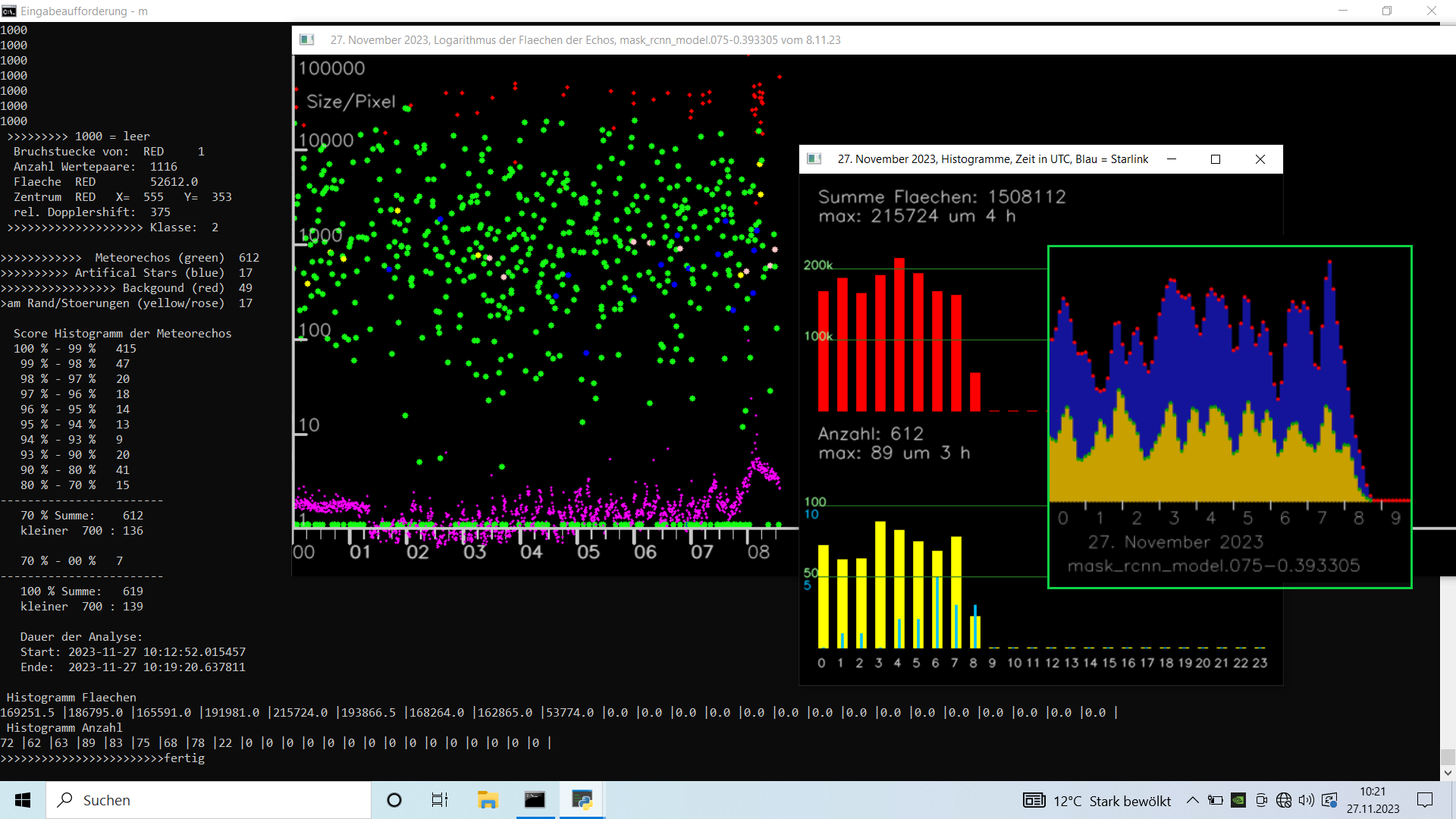Click the Histogramme window's title icon
Screen dimensions: 1456x819
pos(814,158)
